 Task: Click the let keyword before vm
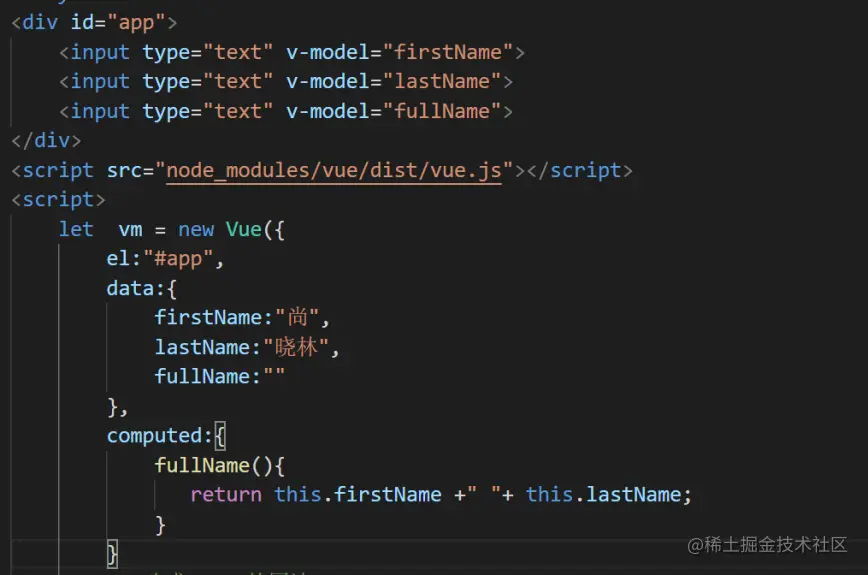click(76, 229)
